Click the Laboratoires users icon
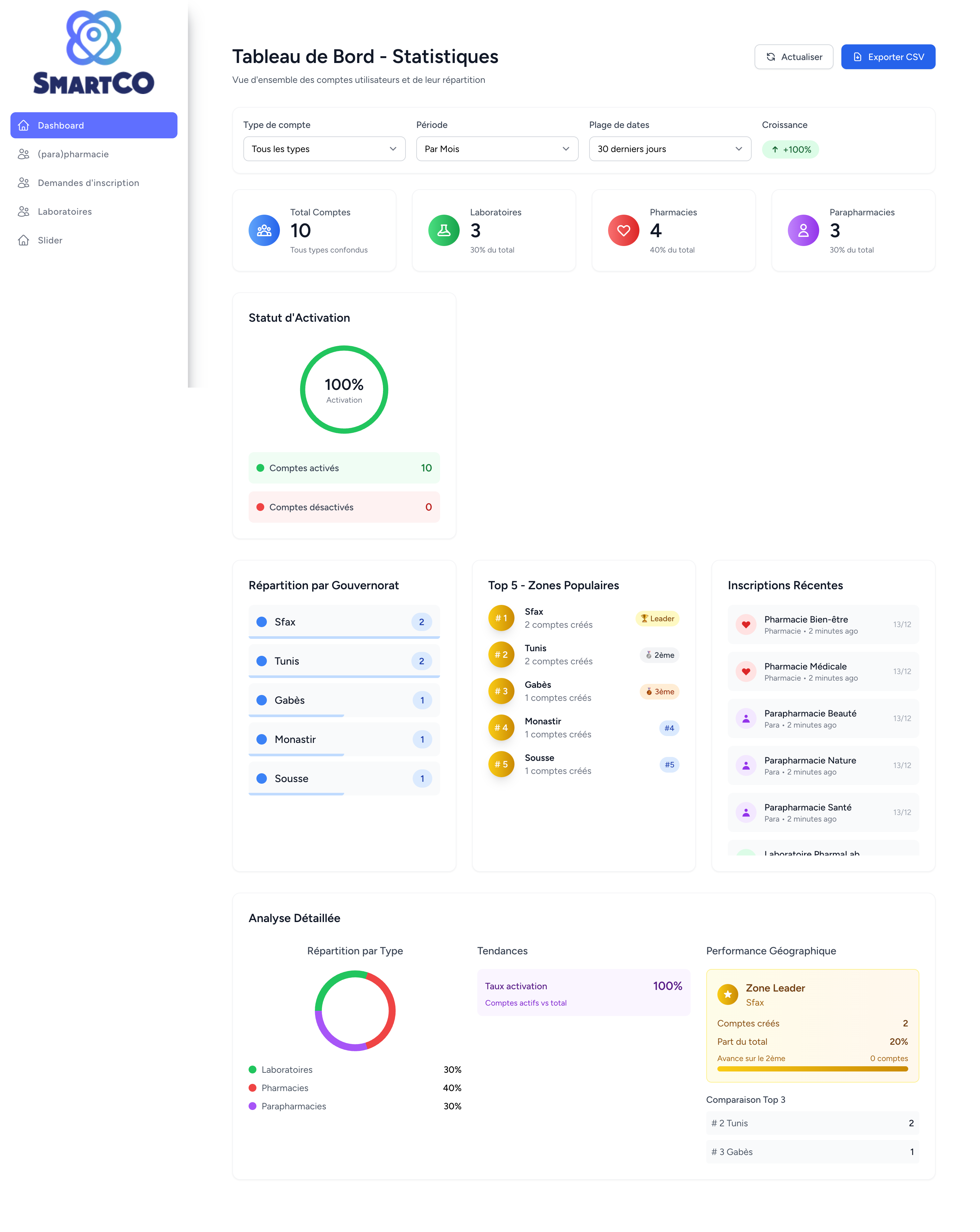This screenshot has width=980, height=1232. (x=23, y=211)
